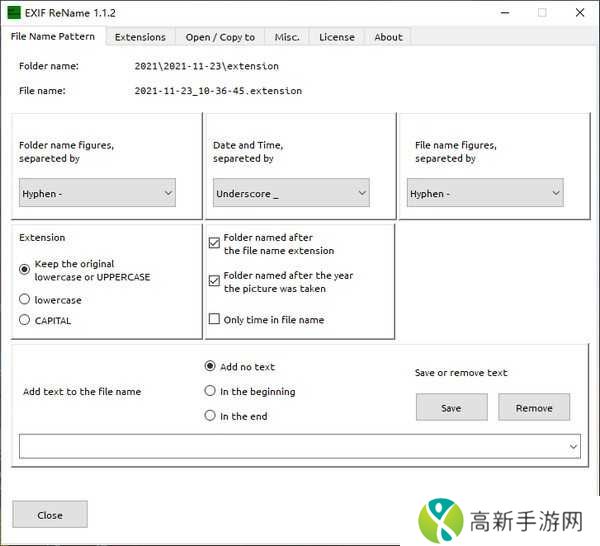This screenshot has height=546, width=600.
Task: Select In the beginning text position
Action: (x=210, y=391)
